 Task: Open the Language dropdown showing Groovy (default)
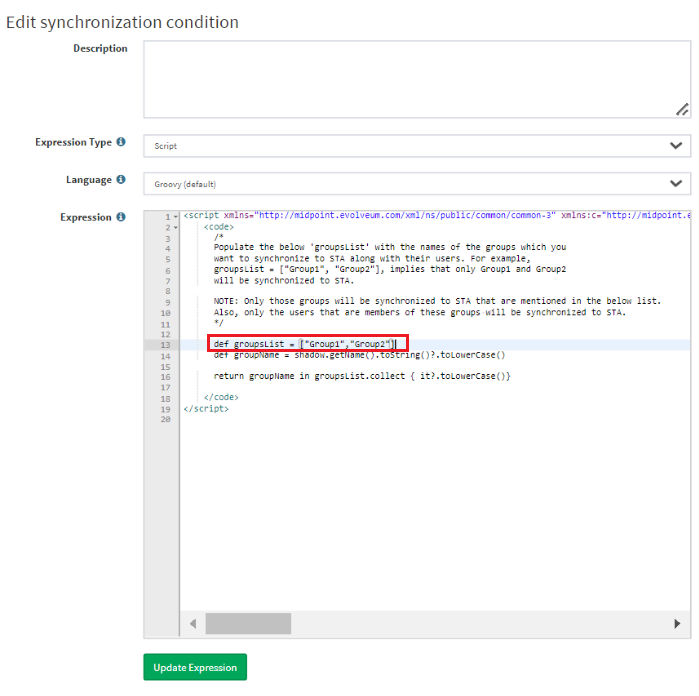(417, 183)
